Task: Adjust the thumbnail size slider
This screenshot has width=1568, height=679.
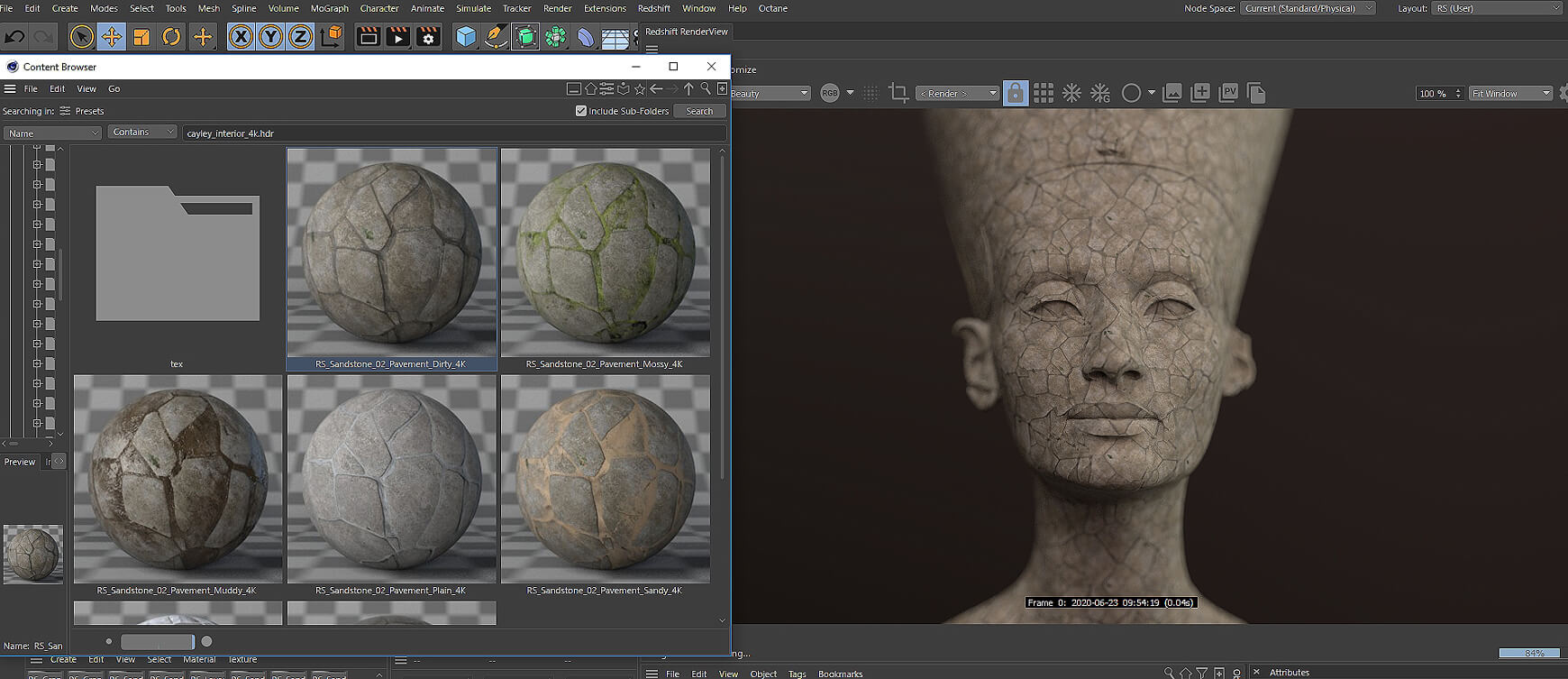Action: (x=158, y=642)
